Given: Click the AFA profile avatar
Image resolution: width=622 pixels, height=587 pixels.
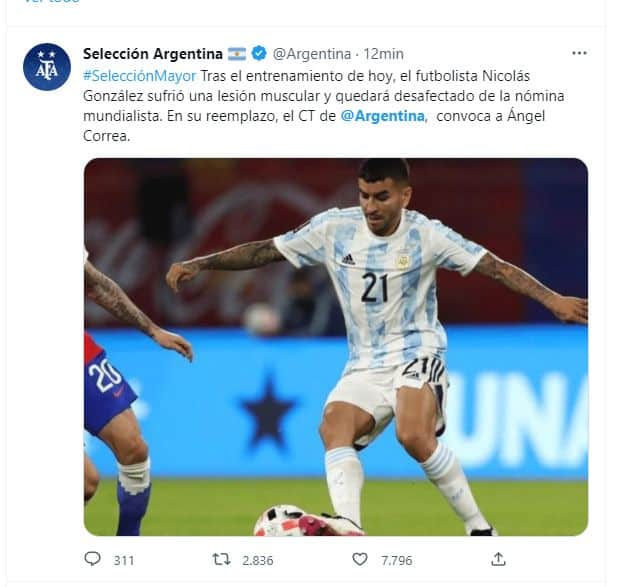Looking at the screenshot, I should pos(47,67).
